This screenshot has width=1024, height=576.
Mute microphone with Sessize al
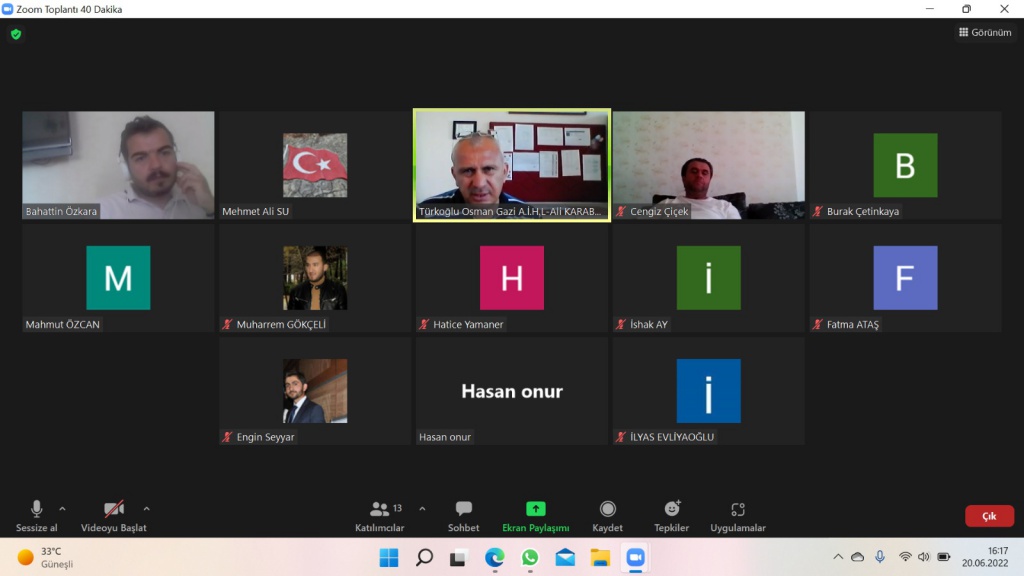37,516
